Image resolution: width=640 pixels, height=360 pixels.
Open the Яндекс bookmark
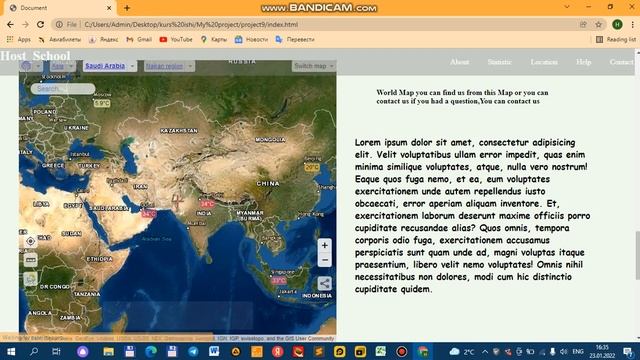[x=104, y=39]
